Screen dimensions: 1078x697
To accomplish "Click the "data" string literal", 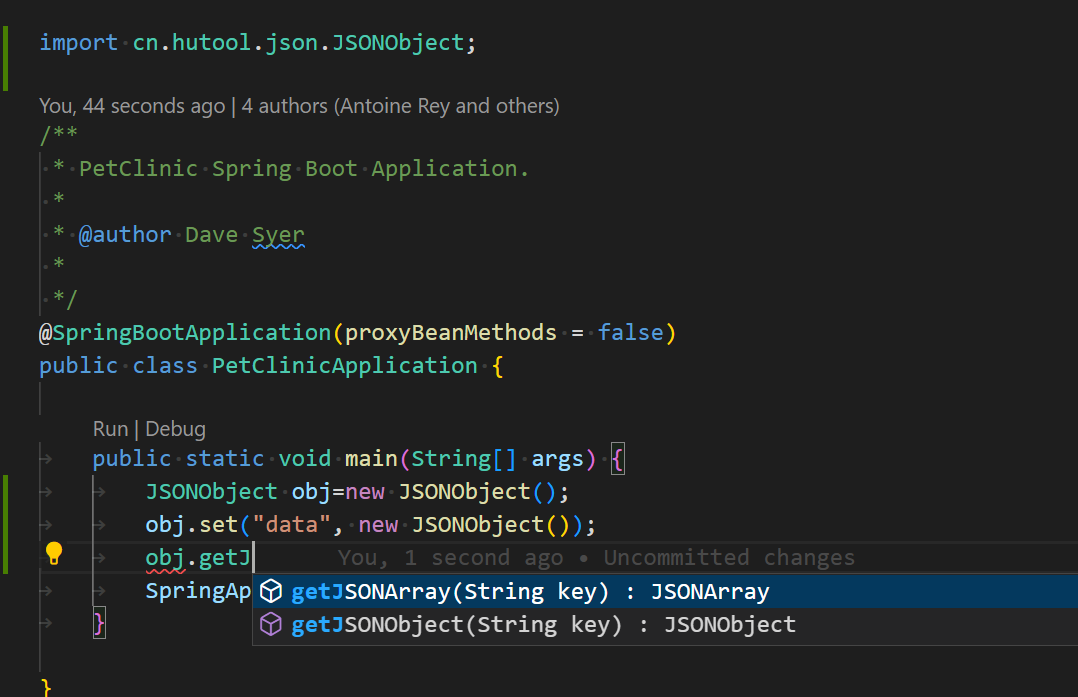I will [292, 524].
